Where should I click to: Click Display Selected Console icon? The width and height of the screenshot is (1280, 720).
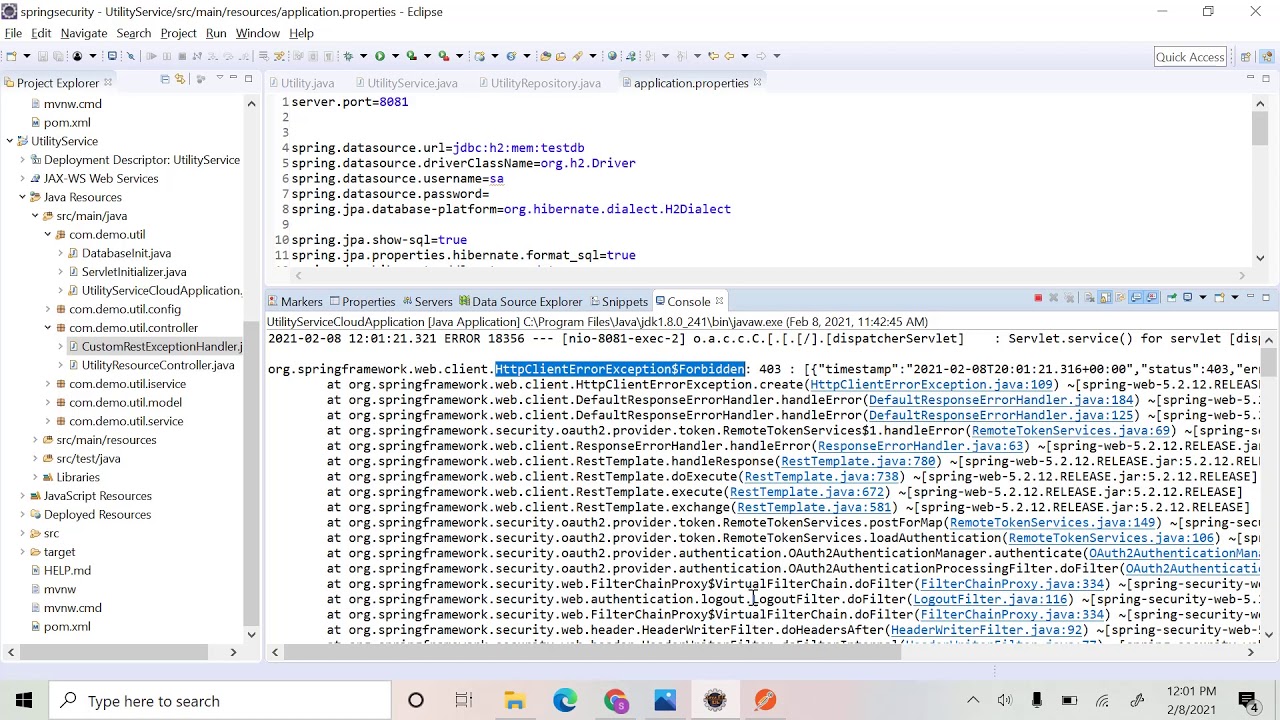(x=1187, y=298)
